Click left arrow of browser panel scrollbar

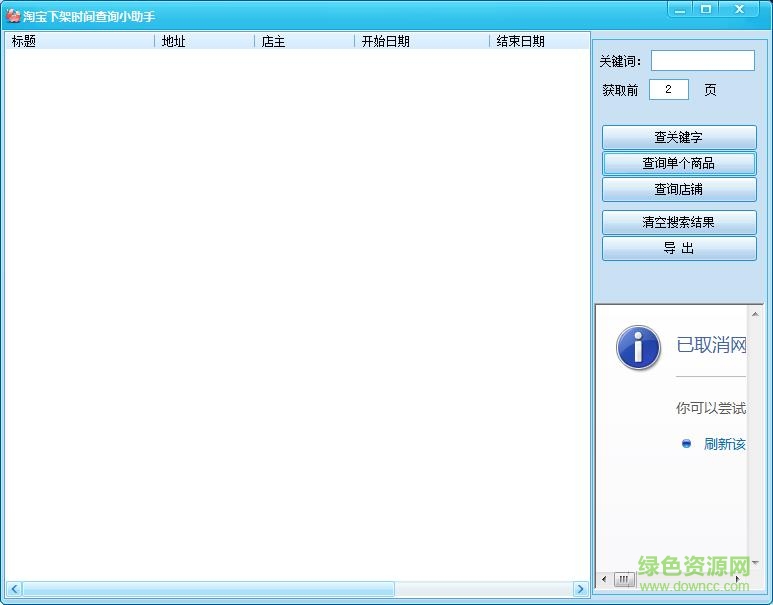(x=604, y=579)
